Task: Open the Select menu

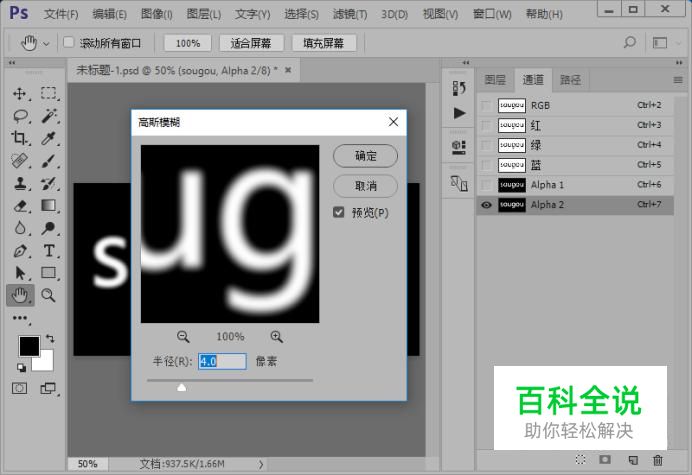Action: coord(301,14)
